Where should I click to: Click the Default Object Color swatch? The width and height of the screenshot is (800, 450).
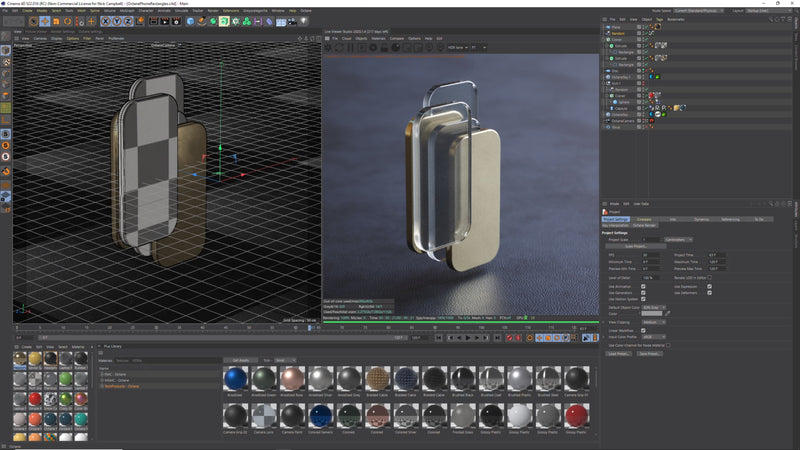click(654, 313)
